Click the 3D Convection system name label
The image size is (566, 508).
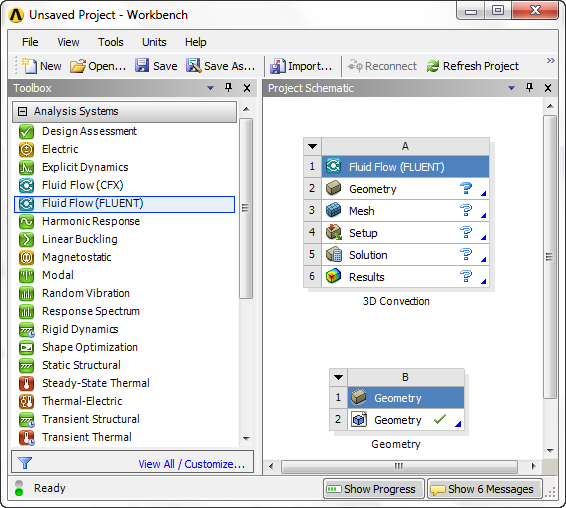[x=396, y=301]
